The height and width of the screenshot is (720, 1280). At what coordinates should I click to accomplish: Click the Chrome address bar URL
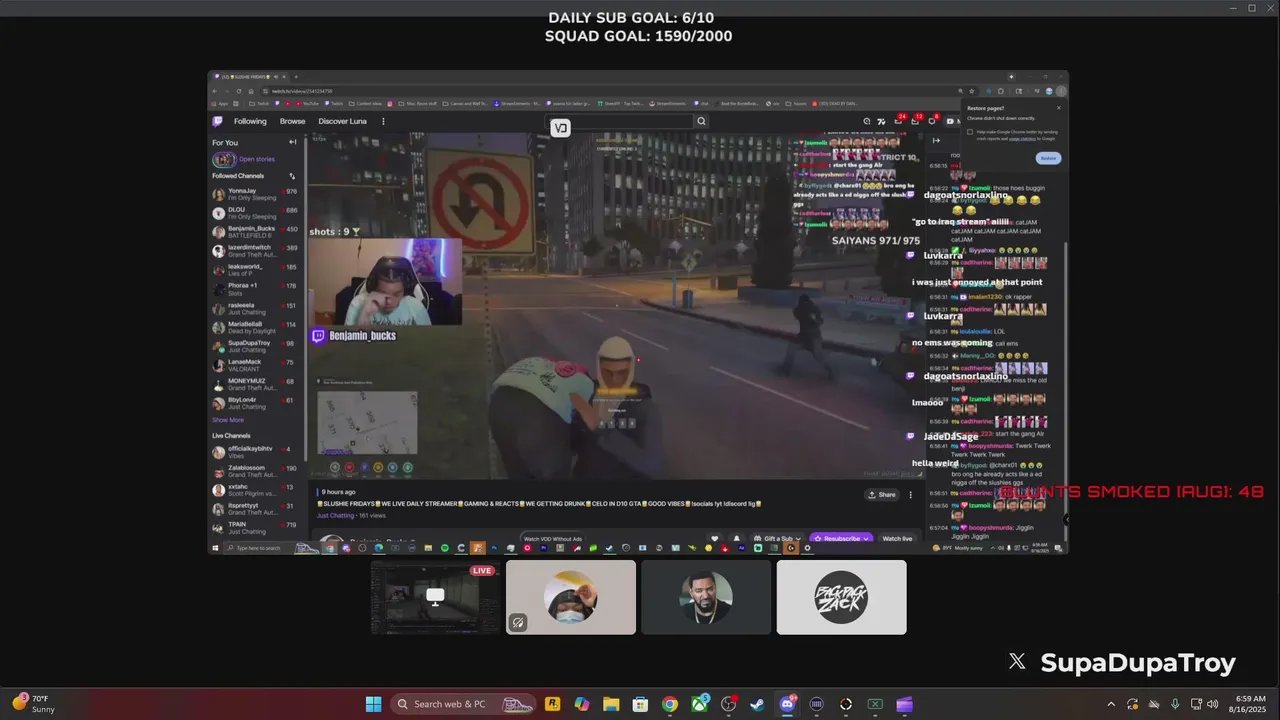(x=302, y=91)
